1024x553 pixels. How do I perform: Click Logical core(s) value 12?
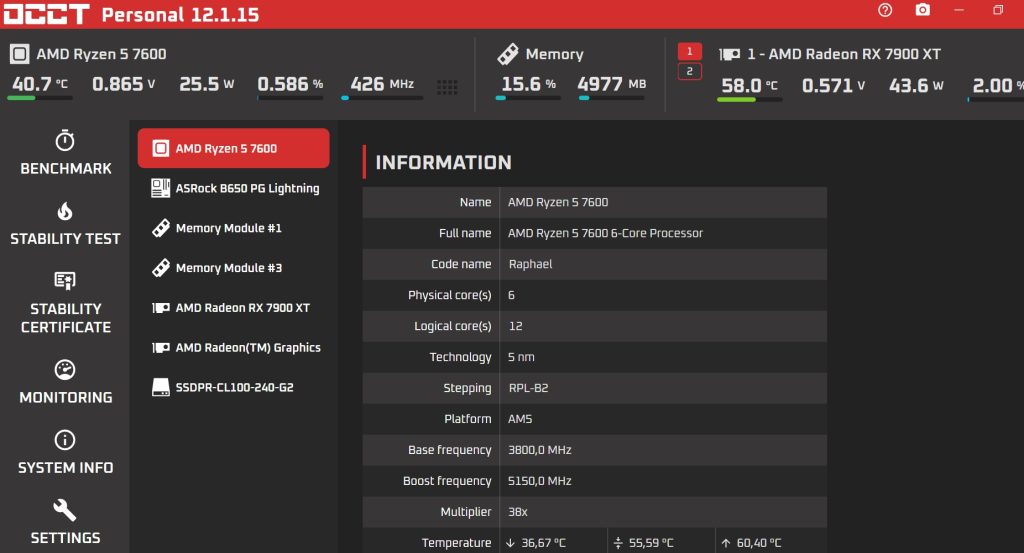pyautogui.click(x=515, y=326)
